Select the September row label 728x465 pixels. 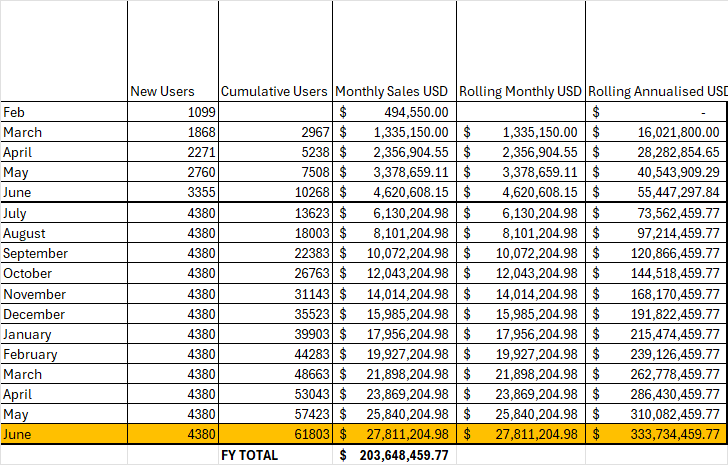[64, 253]
